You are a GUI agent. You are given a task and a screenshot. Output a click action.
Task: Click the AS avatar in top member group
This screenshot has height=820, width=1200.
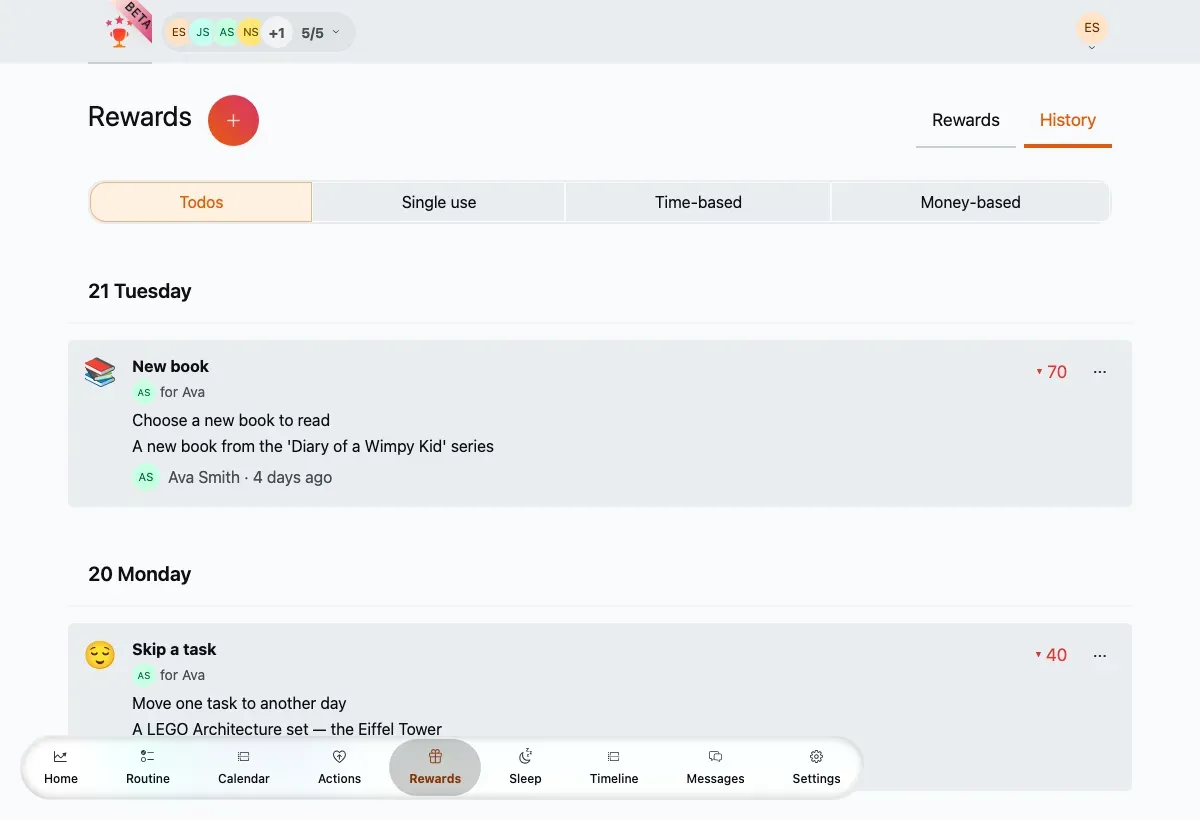coord(227,32)
